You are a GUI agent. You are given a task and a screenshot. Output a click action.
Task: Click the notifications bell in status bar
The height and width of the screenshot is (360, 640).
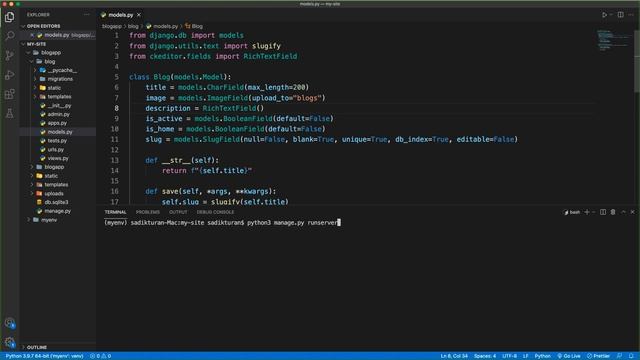point(631,356)
